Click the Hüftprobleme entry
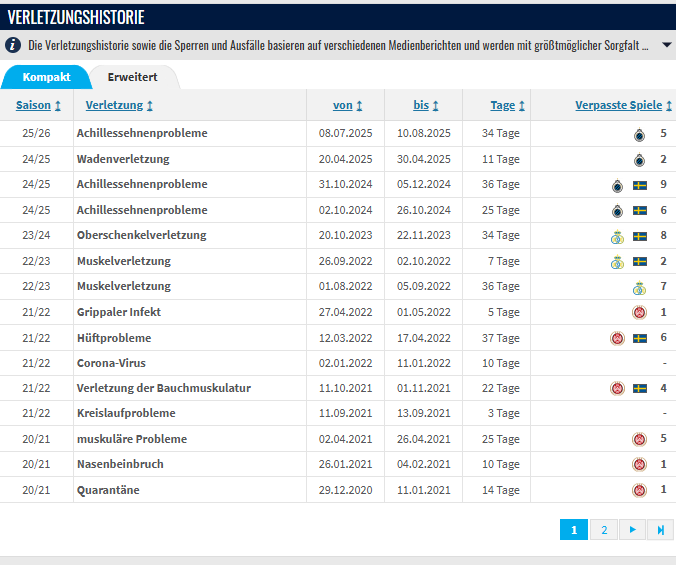The image size is (676, 565). click(x=114, y=338)
